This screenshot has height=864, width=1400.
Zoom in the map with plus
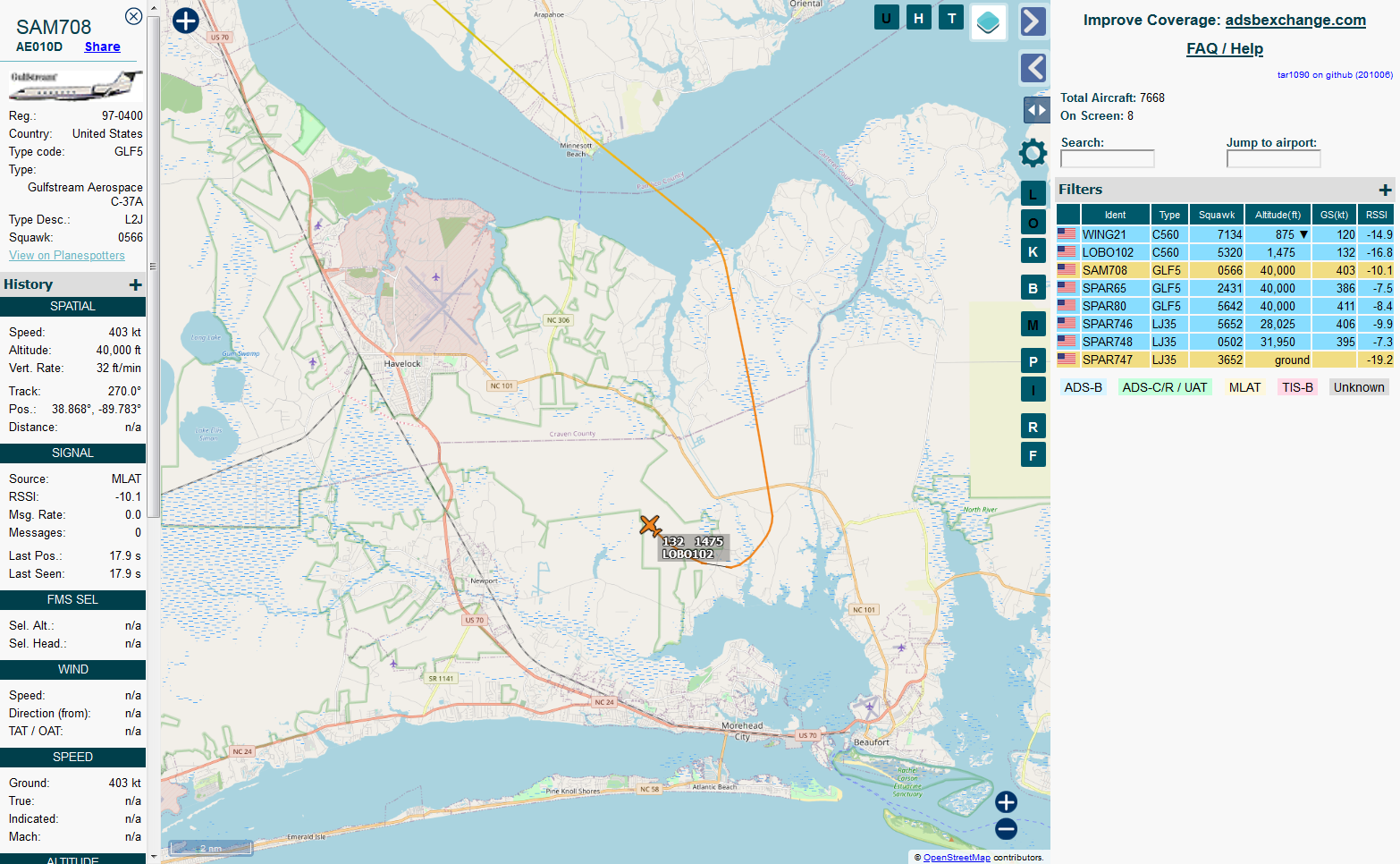click(x=1006, y=802)
